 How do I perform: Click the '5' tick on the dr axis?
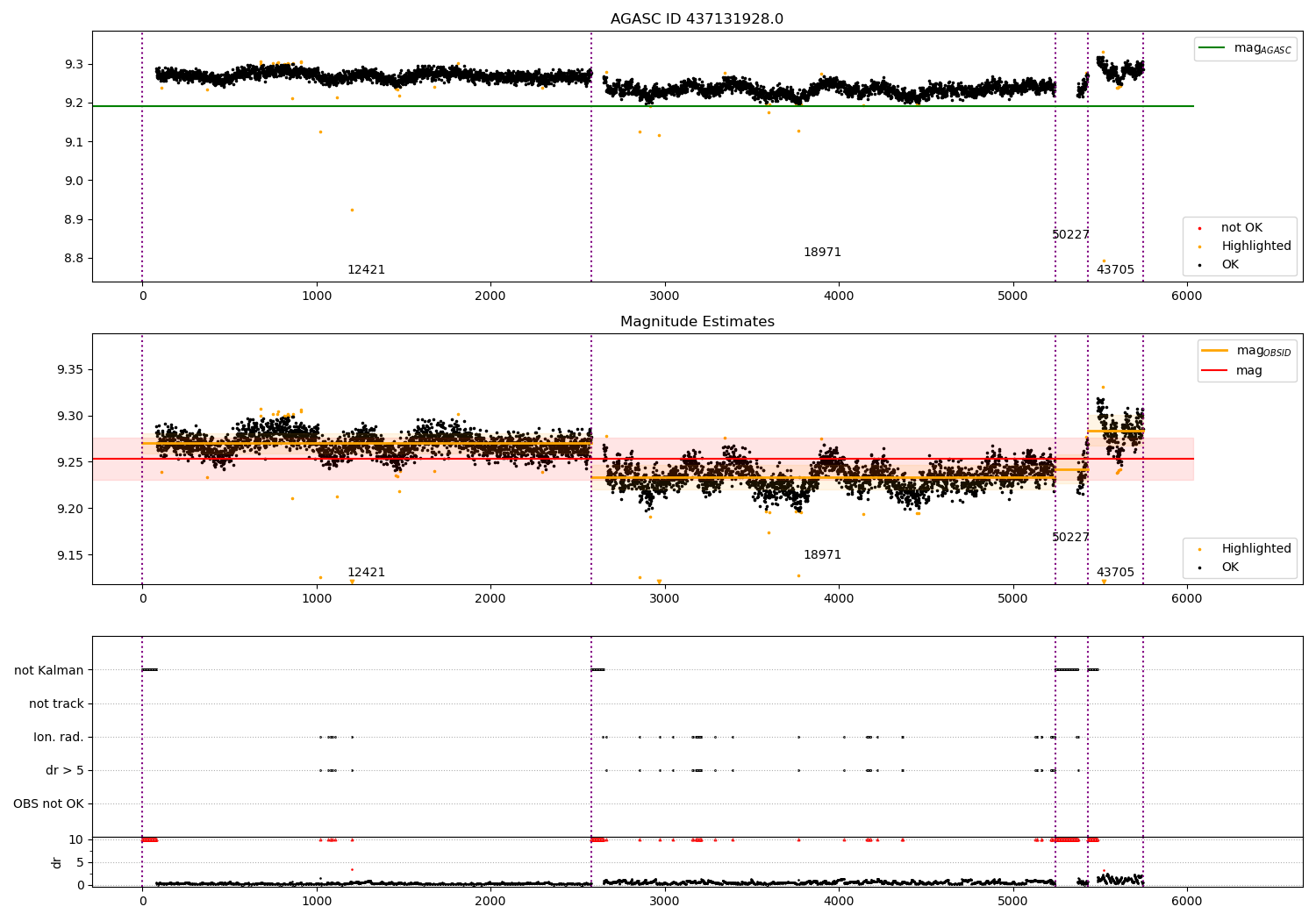80,862
